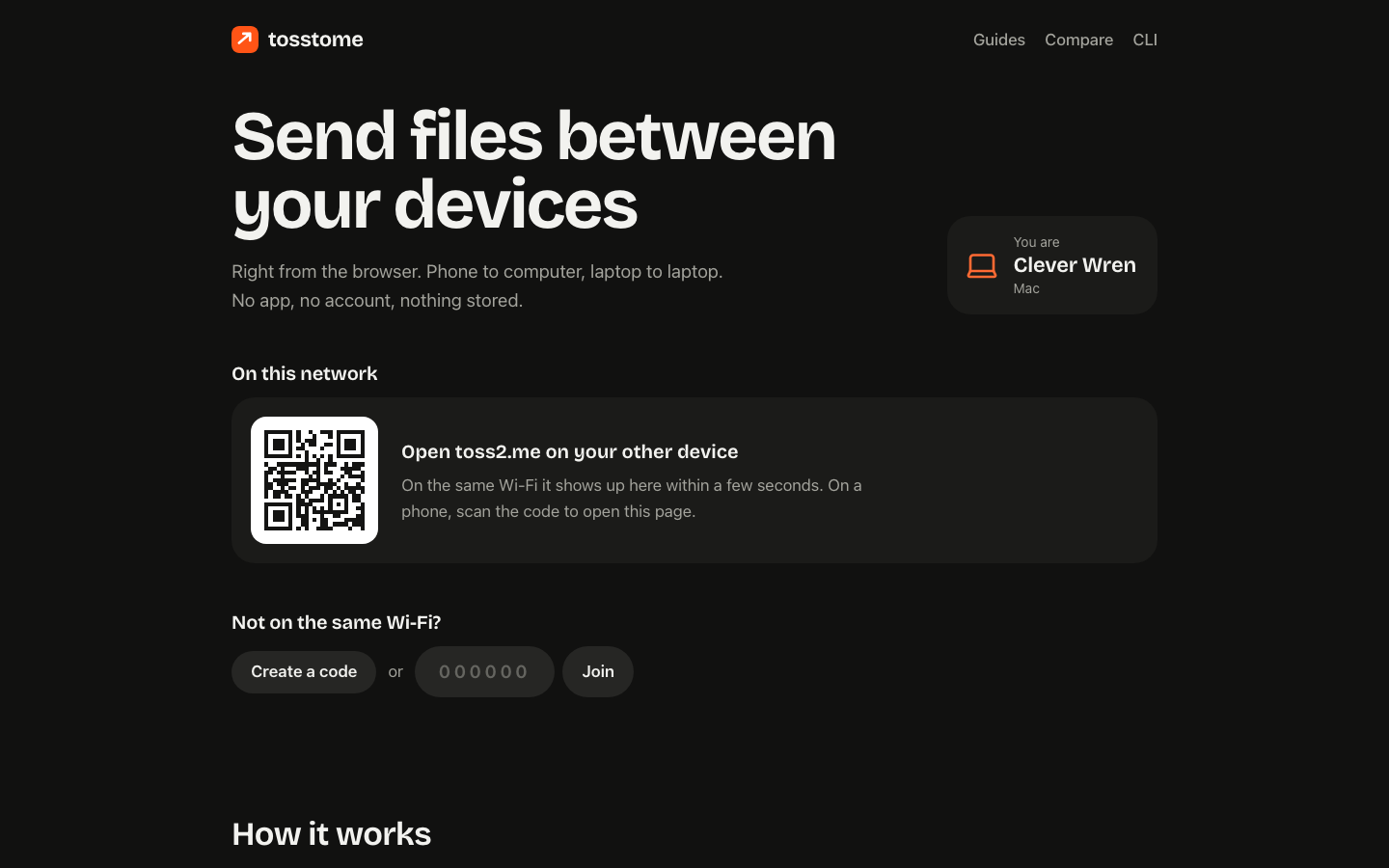Click the tosstome brand name
The image size is (1389, 868).
[315, 40]
